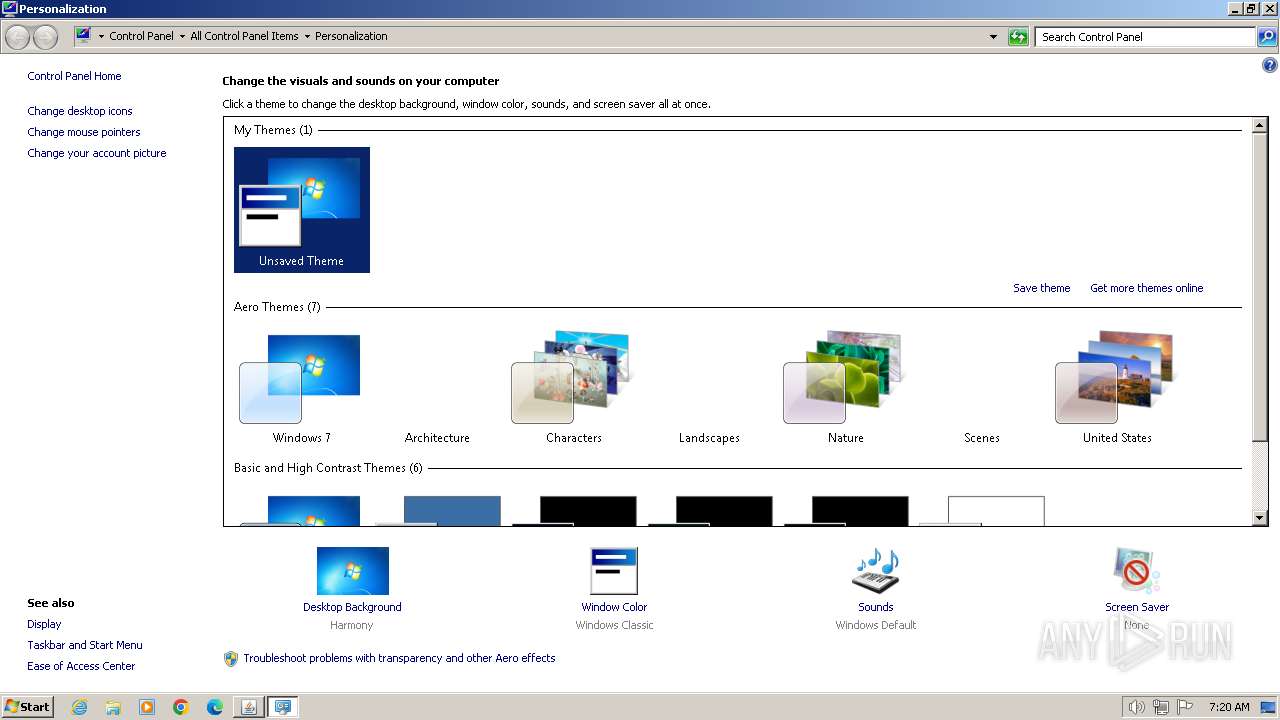Open Change your account picture link
Image resolution: width=1280 pixels, height=720 pixels.
(97, 153)
